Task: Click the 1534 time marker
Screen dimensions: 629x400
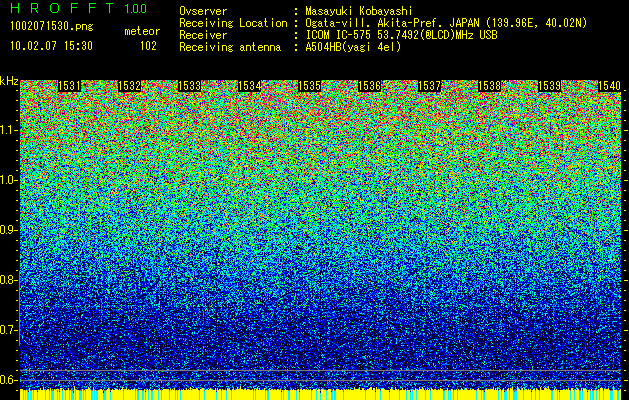Action: click(250, 86)
